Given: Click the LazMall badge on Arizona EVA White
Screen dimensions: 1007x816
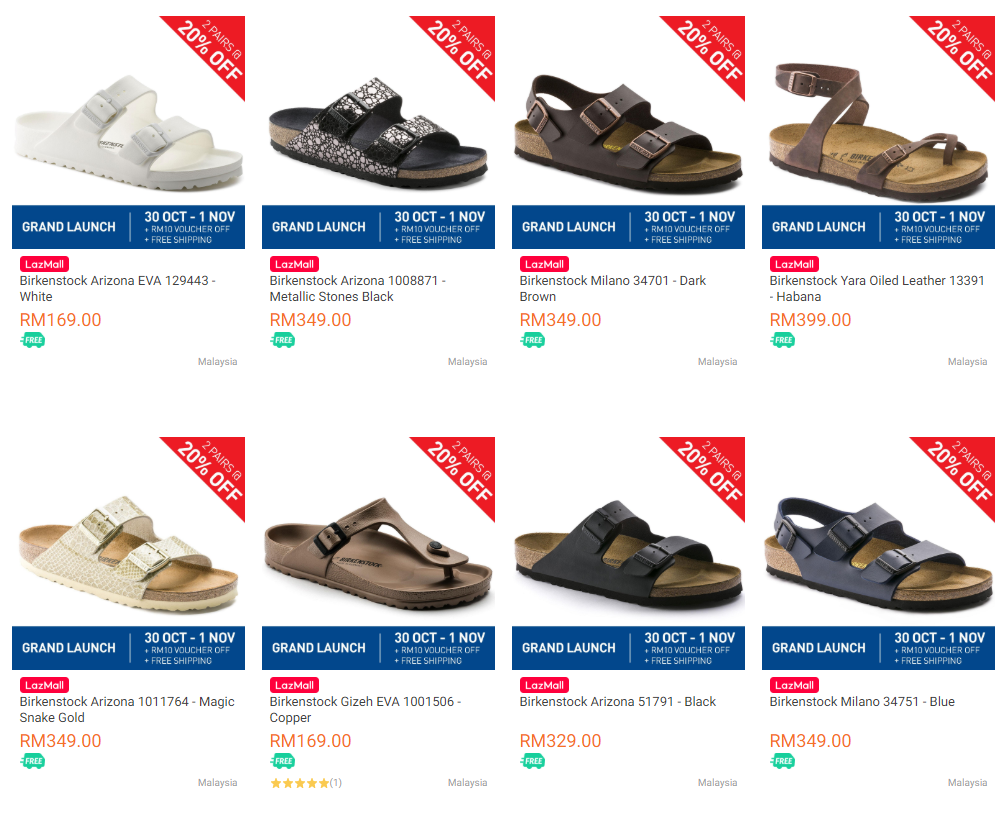Looking at the screenshot, I should click(x=44, y=264).
